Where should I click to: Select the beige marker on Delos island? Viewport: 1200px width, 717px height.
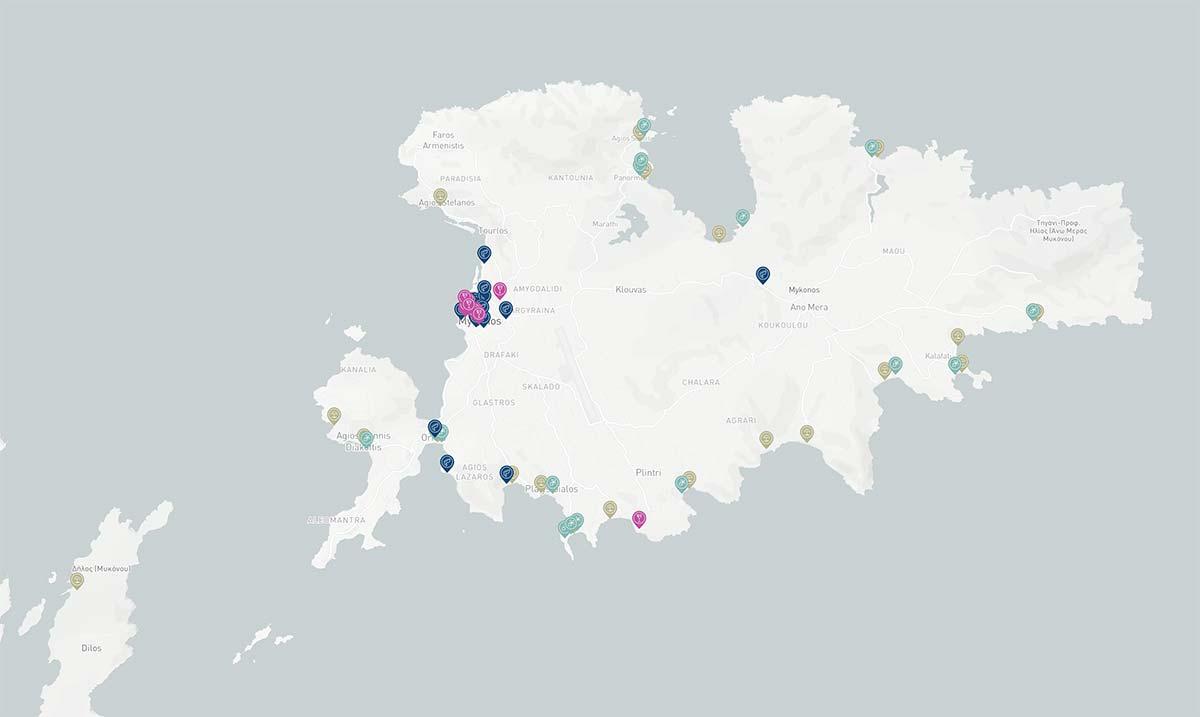(77, 580)
